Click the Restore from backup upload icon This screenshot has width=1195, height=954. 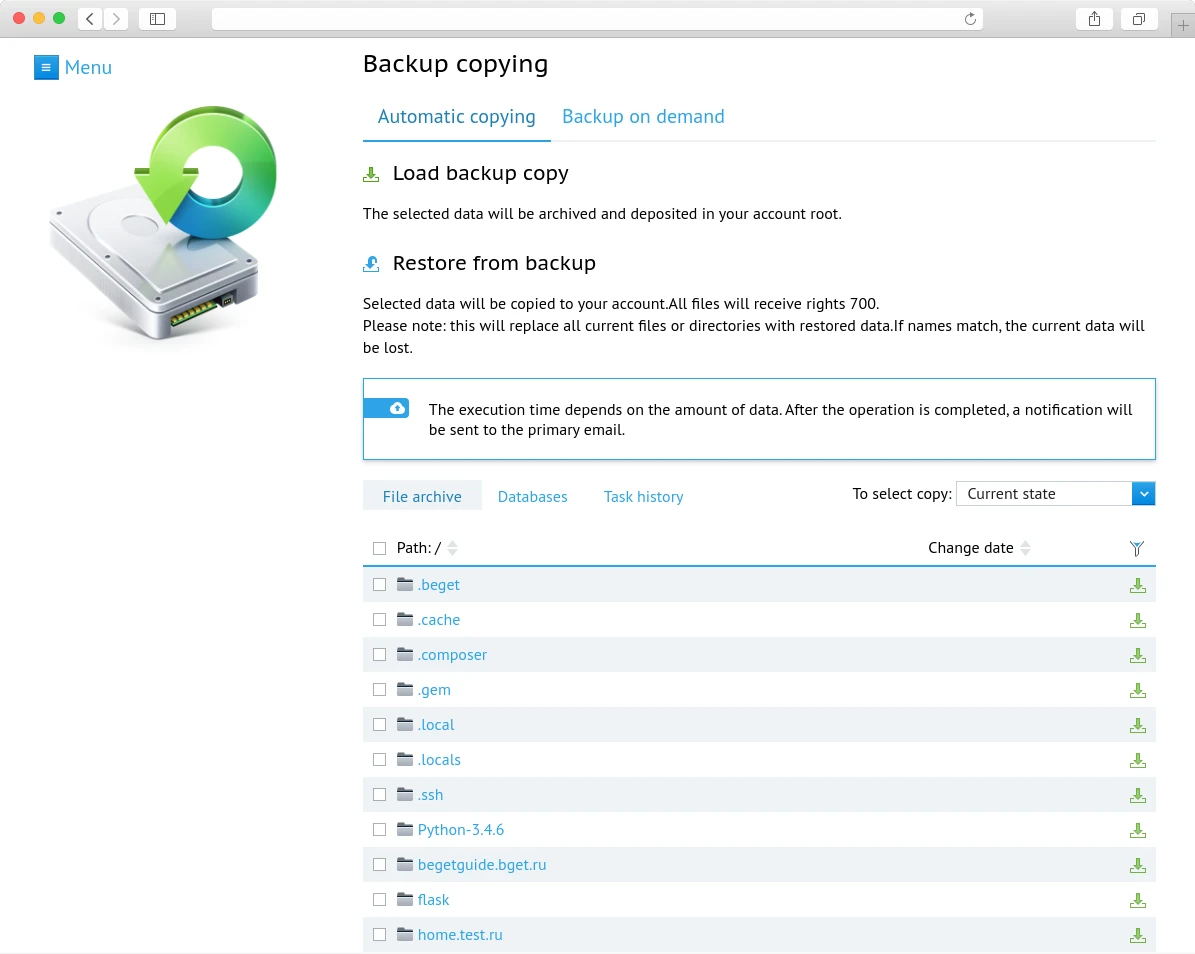coord(371,263)
